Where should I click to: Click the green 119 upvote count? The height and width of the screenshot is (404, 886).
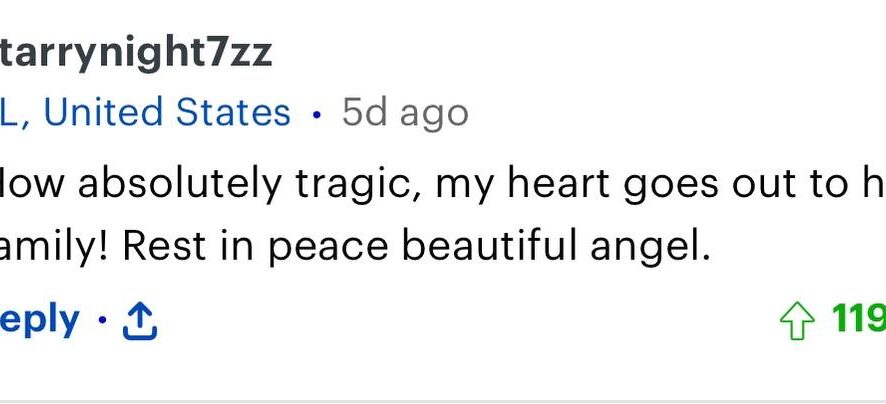click(x=858, y=321)
